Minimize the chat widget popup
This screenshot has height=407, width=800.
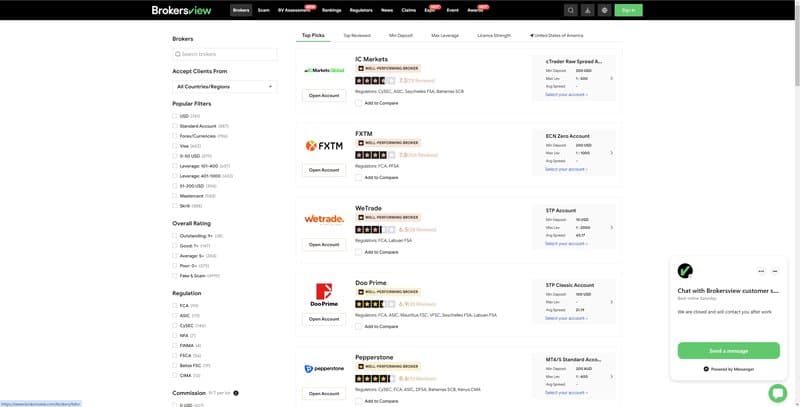774,271
